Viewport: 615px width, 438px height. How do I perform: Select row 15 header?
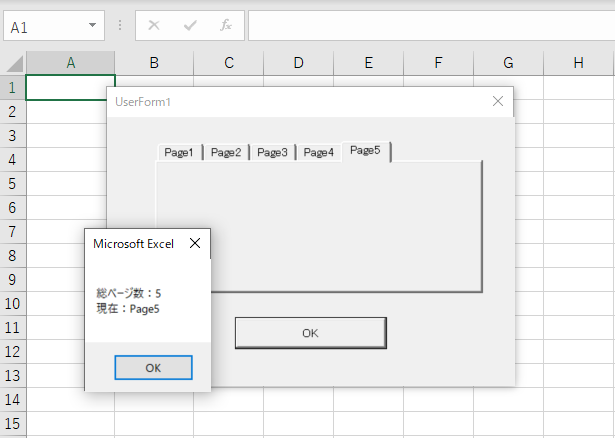pyautogui.click(x=13, y=423)
